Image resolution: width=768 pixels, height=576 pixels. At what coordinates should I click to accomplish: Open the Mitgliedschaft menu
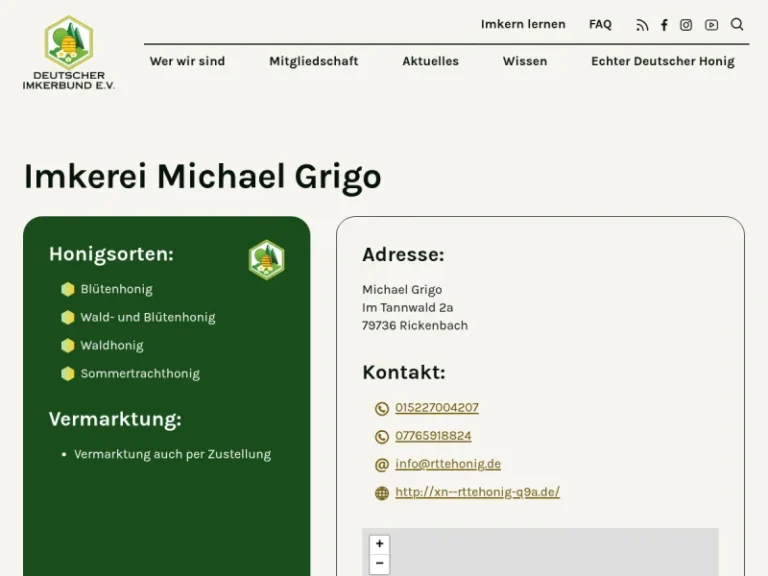coord(313,61)
